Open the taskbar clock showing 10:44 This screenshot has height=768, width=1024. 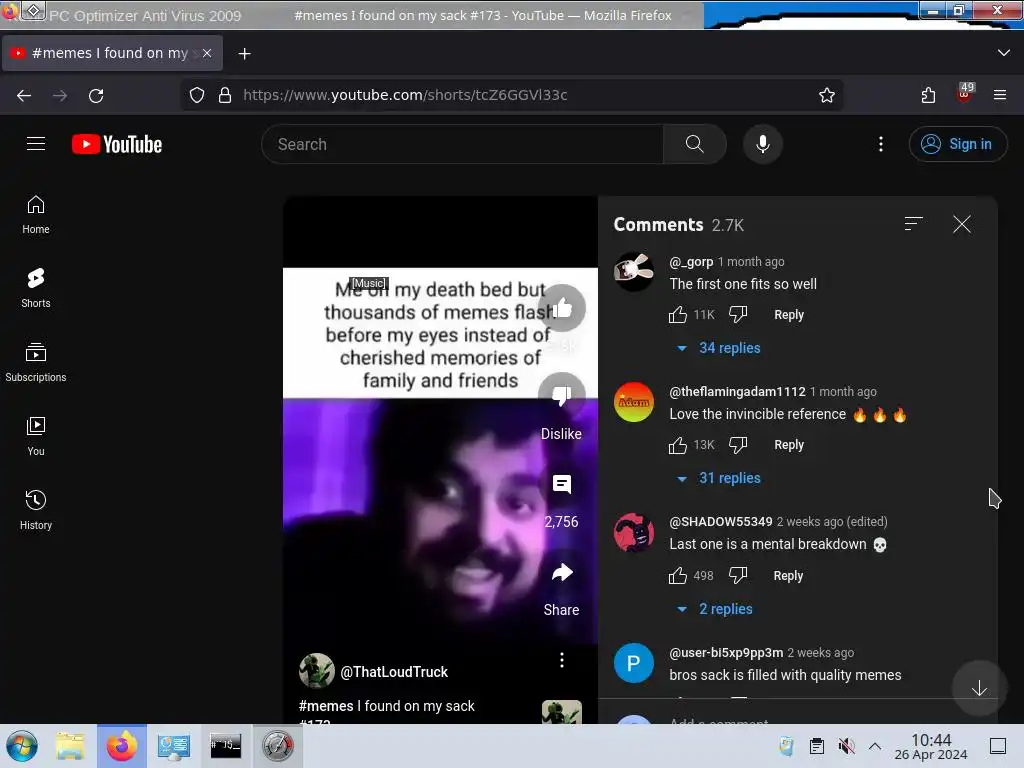tap(931, 746)
